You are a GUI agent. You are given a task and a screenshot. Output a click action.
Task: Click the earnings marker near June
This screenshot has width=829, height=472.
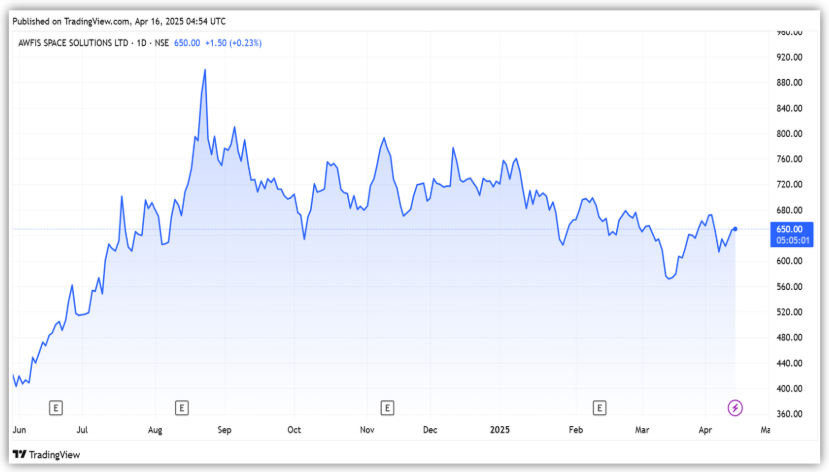[x=56, y=407]
